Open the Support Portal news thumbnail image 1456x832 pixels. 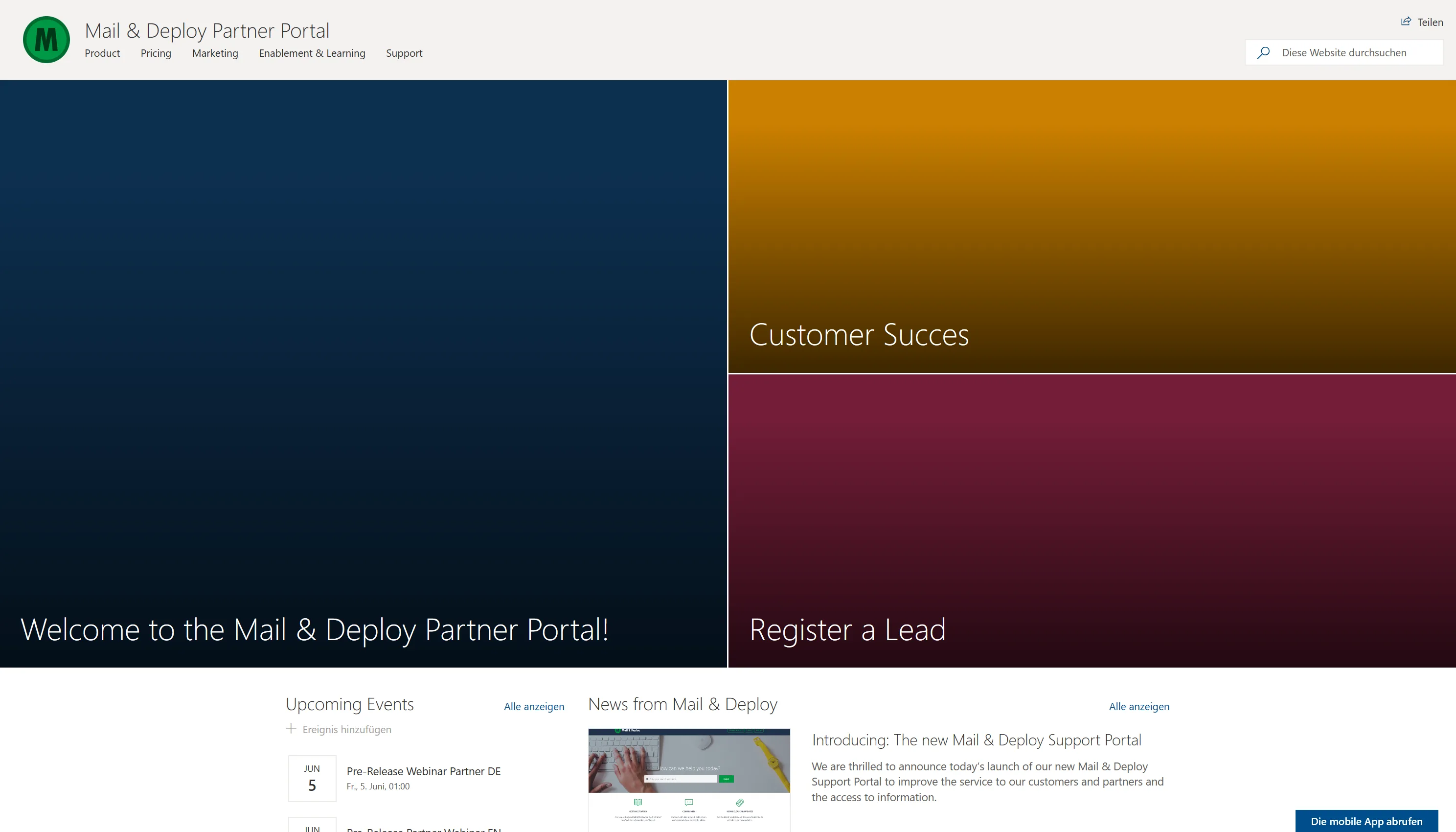[689, 780]
